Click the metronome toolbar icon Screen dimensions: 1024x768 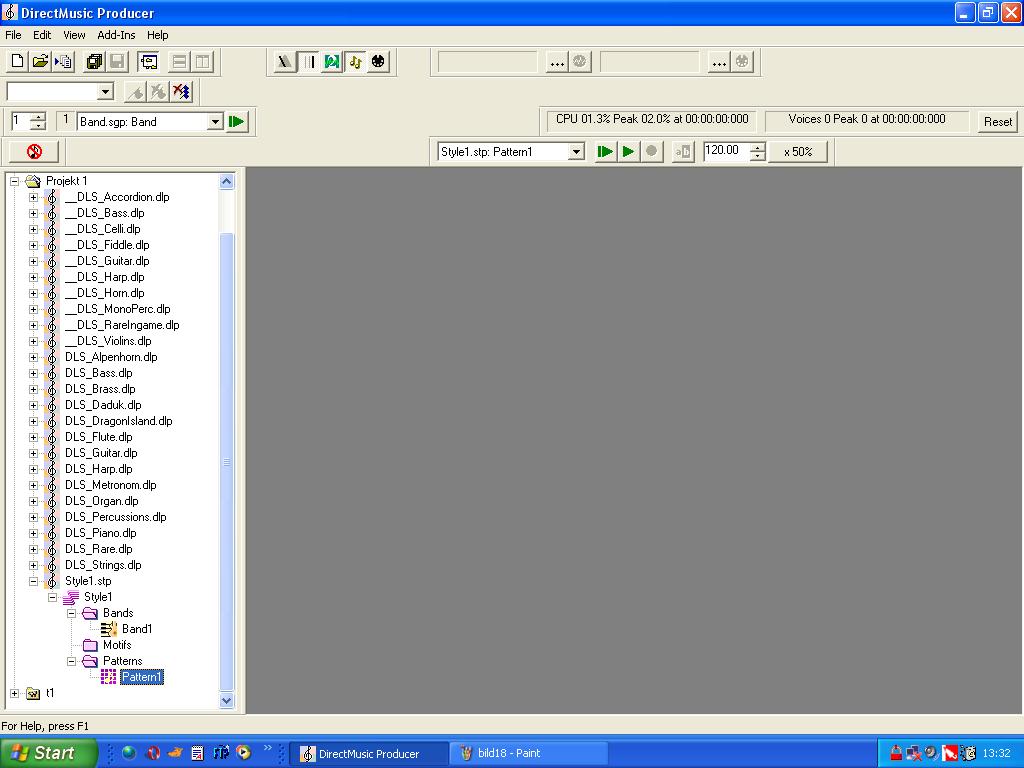tap(285, 62)
